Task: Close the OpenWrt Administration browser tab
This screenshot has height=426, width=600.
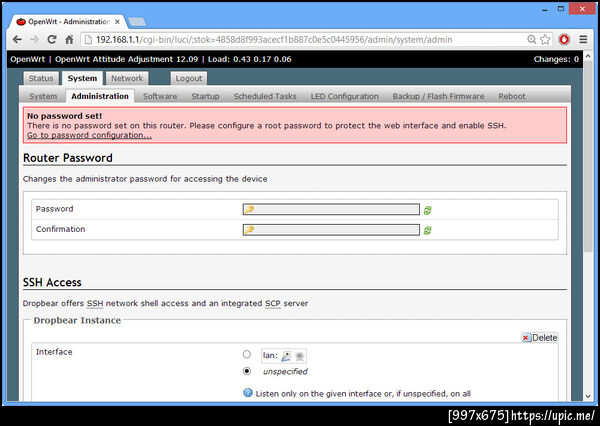Action: tap(117, 22)
